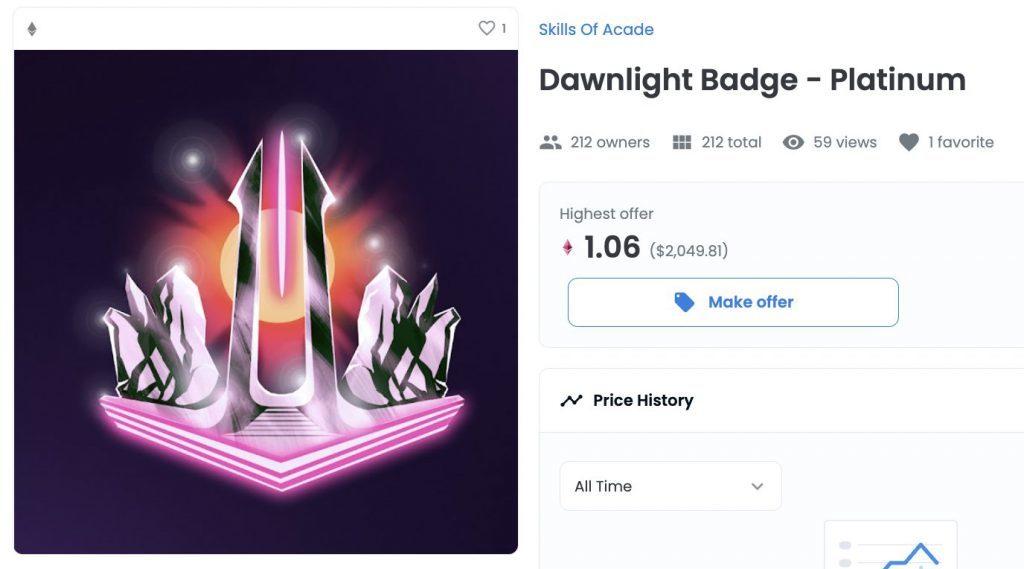Click the grid icon beside 212 total
Screen dimensions: 1024x569
click(x=682, y=142)
